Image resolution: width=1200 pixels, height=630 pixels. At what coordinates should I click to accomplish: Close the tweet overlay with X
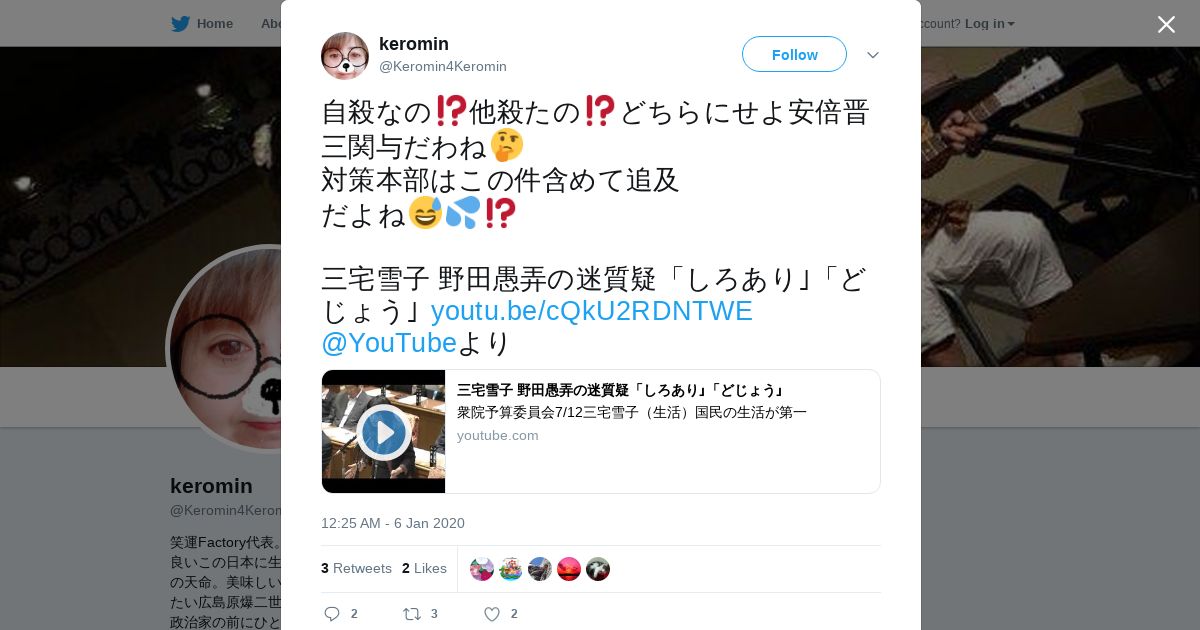click(1166, 24)
